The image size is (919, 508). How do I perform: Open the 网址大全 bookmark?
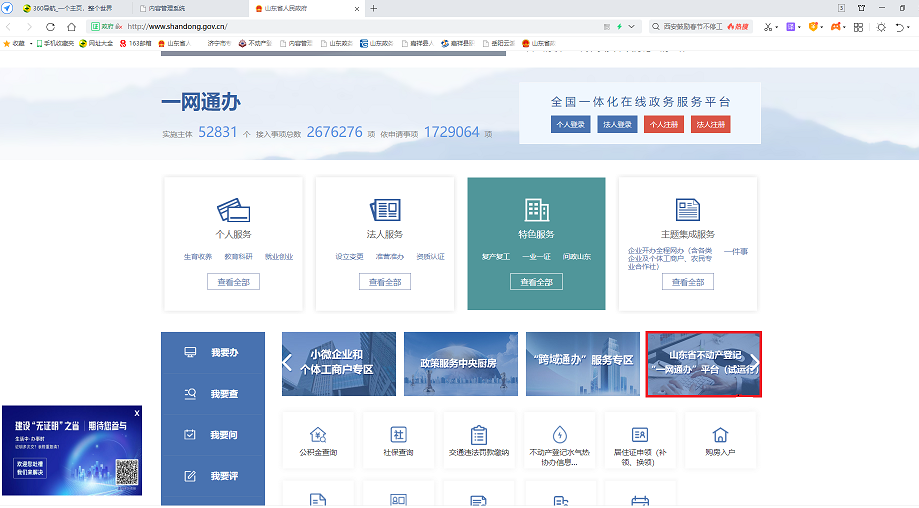(x=96, y=43)
